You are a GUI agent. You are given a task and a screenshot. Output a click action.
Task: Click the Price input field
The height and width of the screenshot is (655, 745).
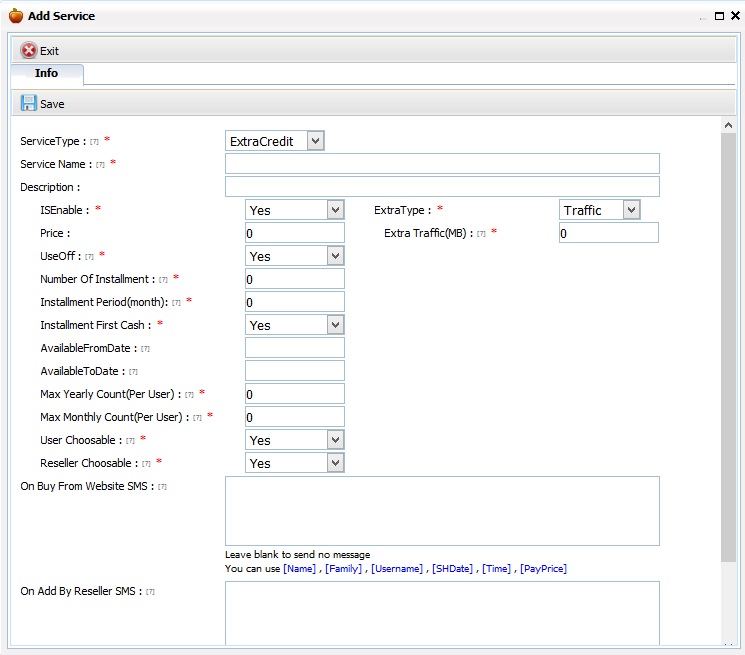coord(295,233)
